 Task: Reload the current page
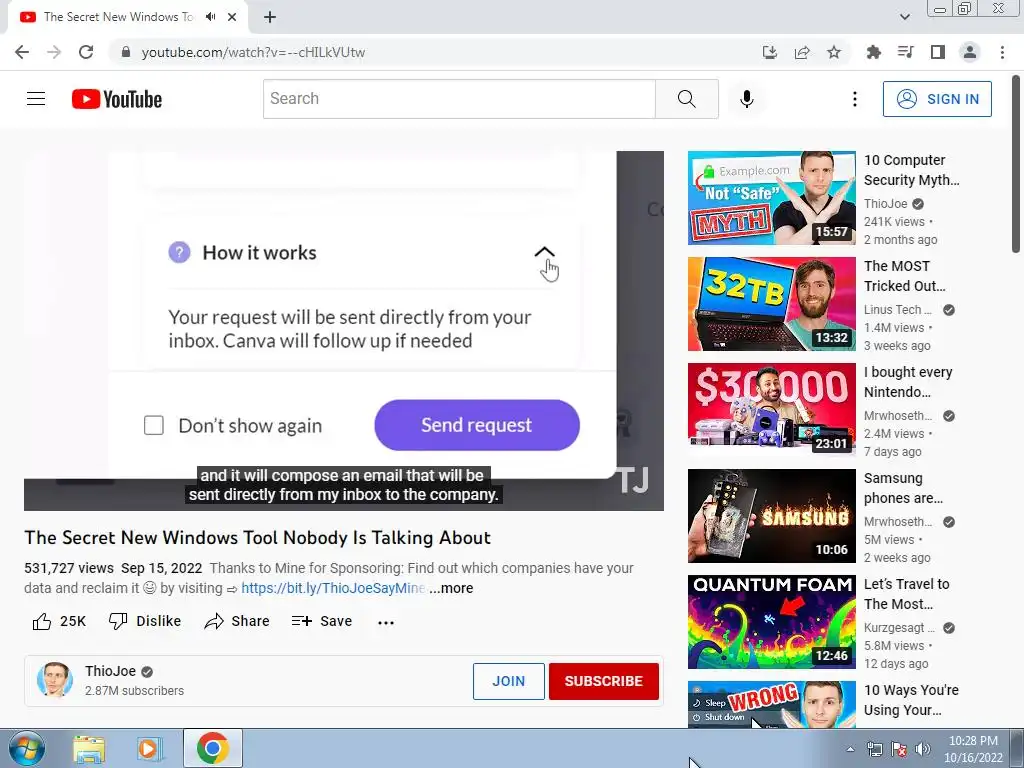pyautogui.click(x=86, y=52)
